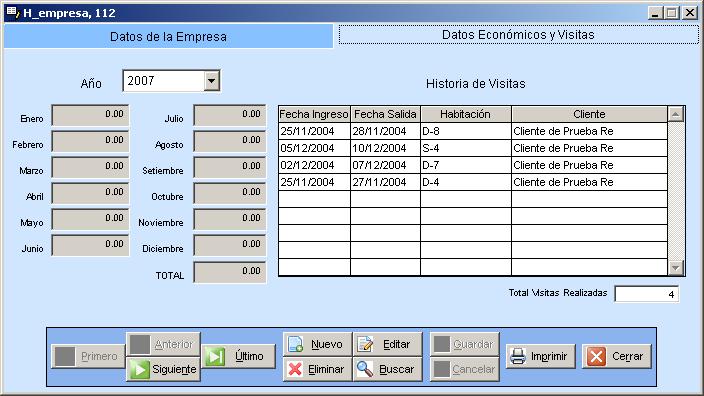Click the Abril amount field

pyautogui.click(x=90, y=193)
